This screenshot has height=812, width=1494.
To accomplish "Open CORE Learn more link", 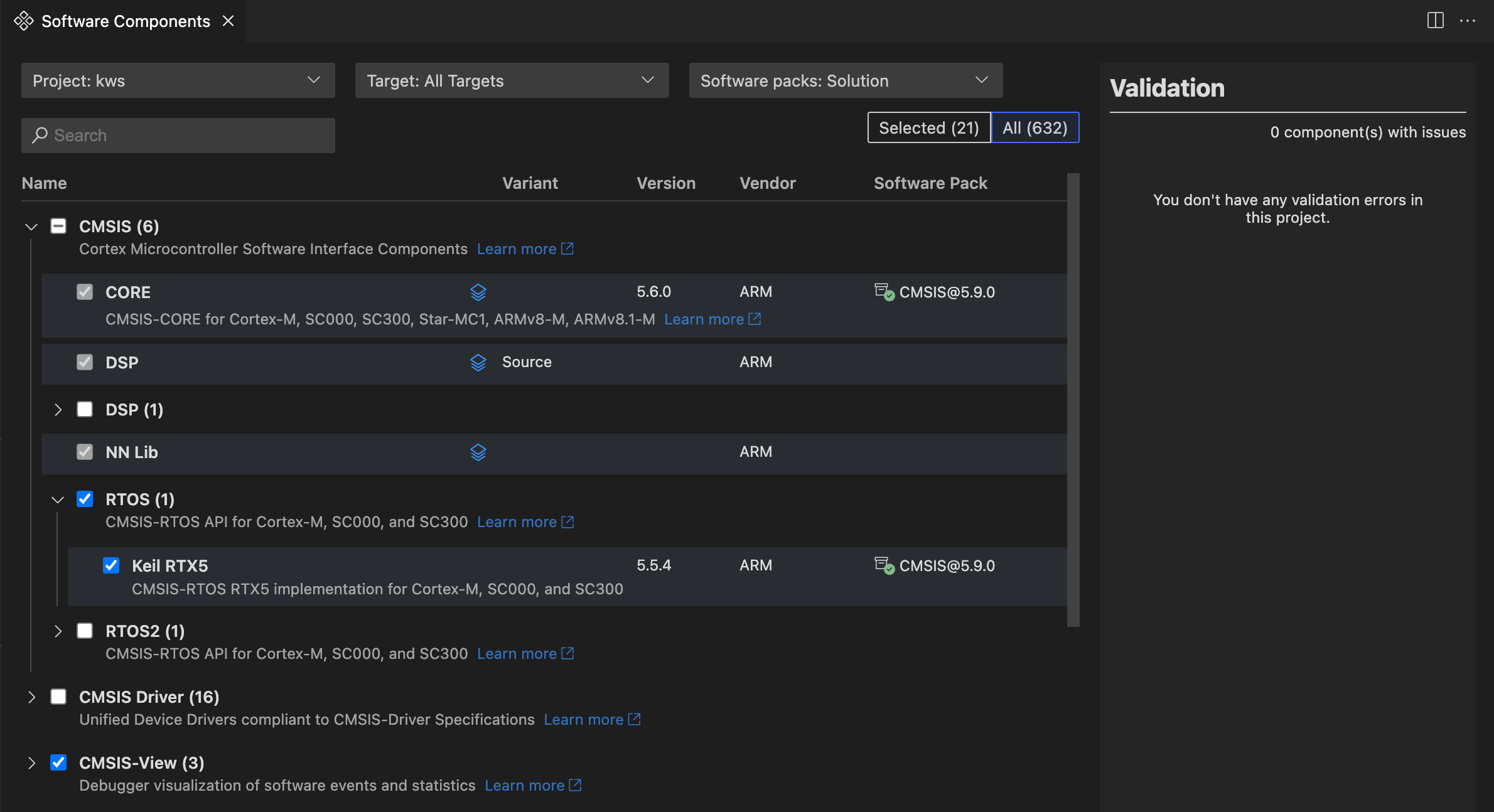I will (x=704, y=319).
